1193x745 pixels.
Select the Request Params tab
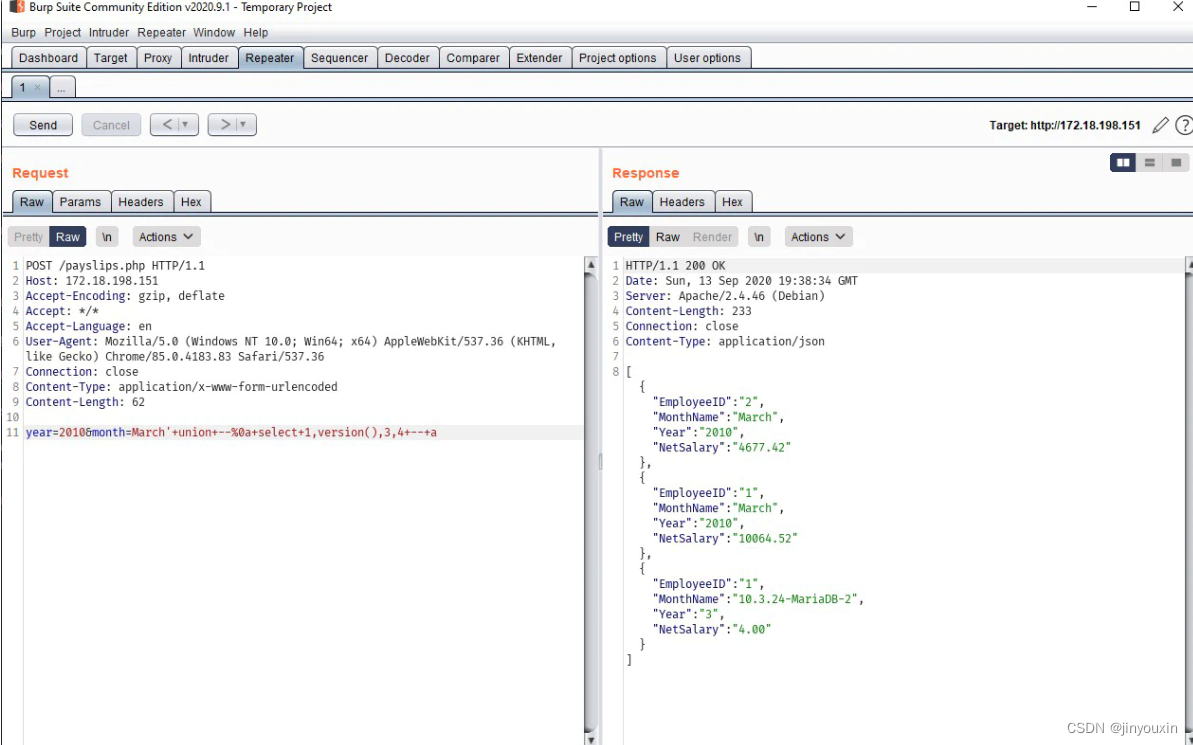point(81,202)
